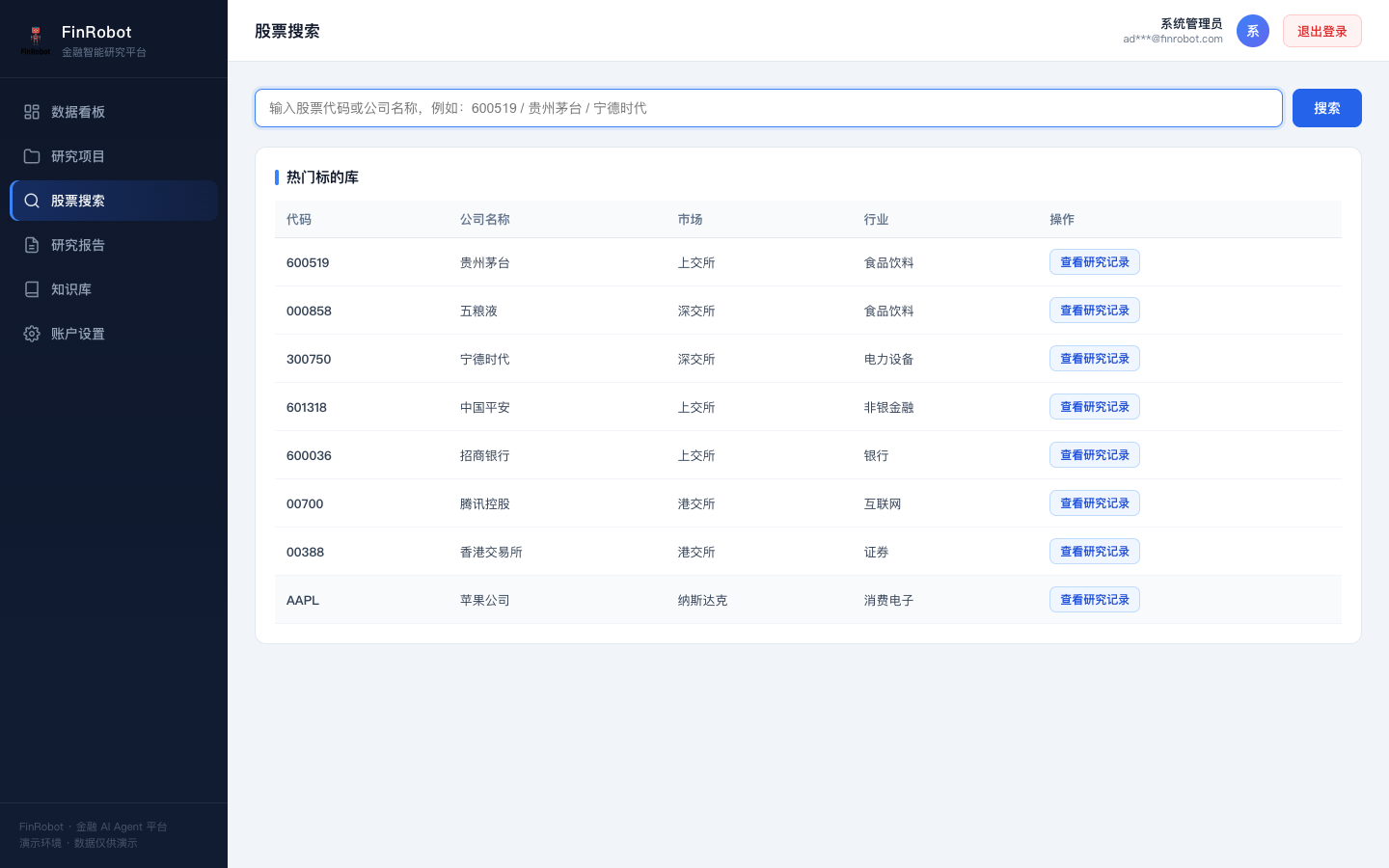The height and width of the screenshot is (868, 1389).
Task: Click stock code 000858
Action: pyautogui.click(x=309, y=311)
